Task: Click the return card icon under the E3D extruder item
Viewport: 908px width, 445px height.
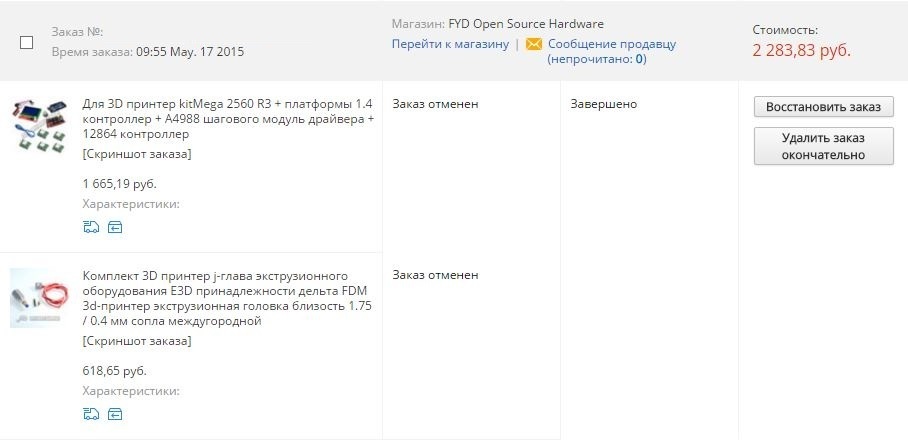Action: [x=115, y=414]
